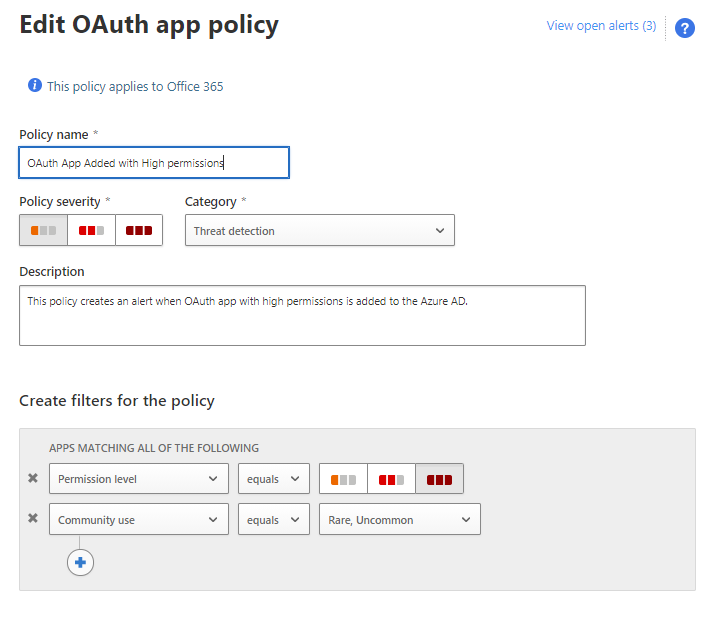
Task: Expand the Permission level field dropdown
Action: (139, 479)
